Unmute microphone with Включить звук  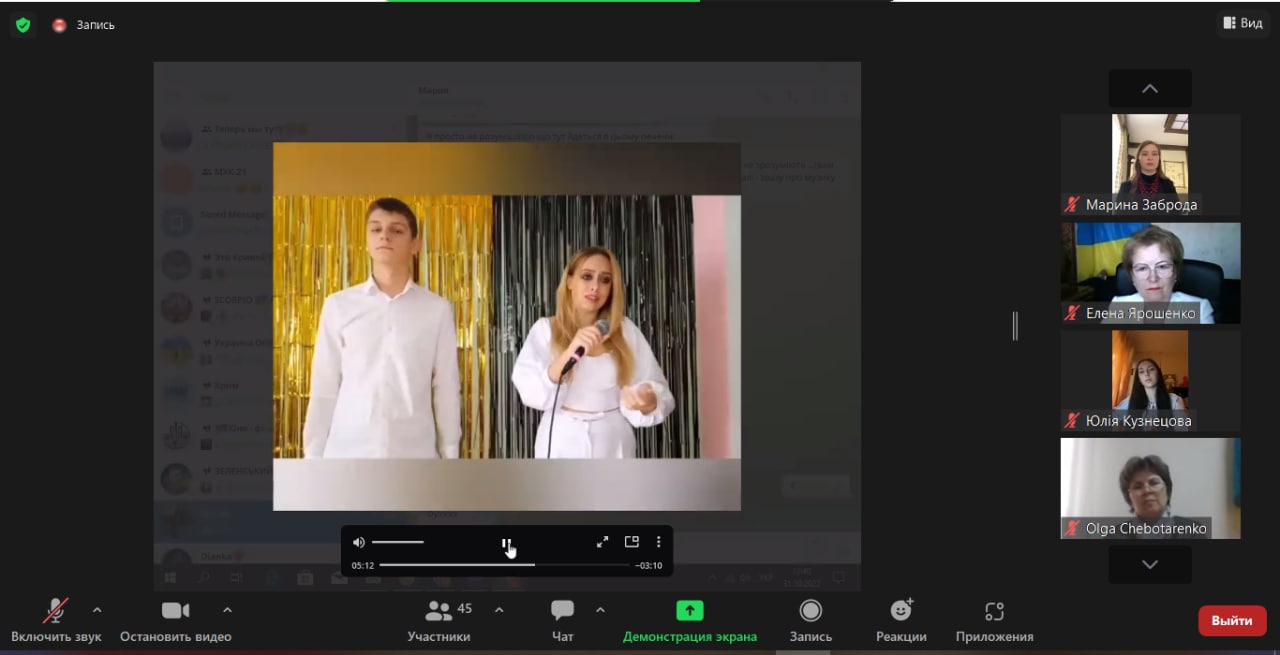tap(56, 611)
